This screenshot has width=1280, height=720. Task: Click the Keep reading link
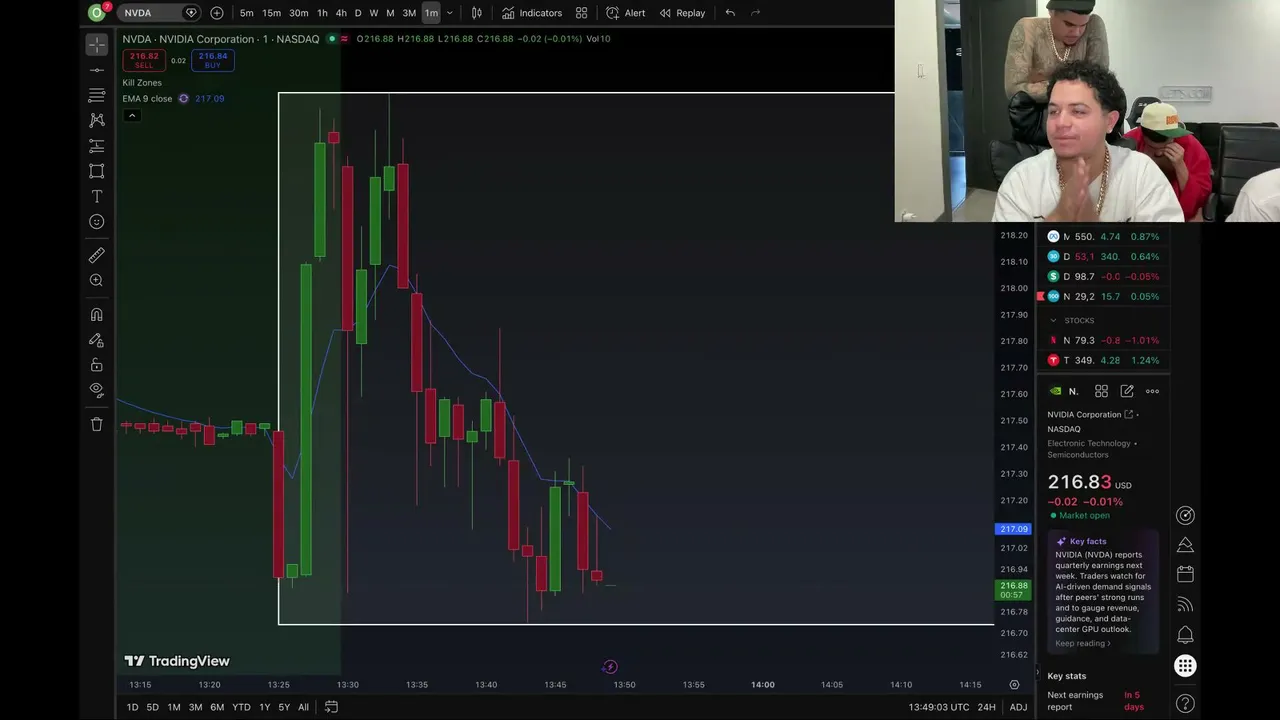point(1083,643)
